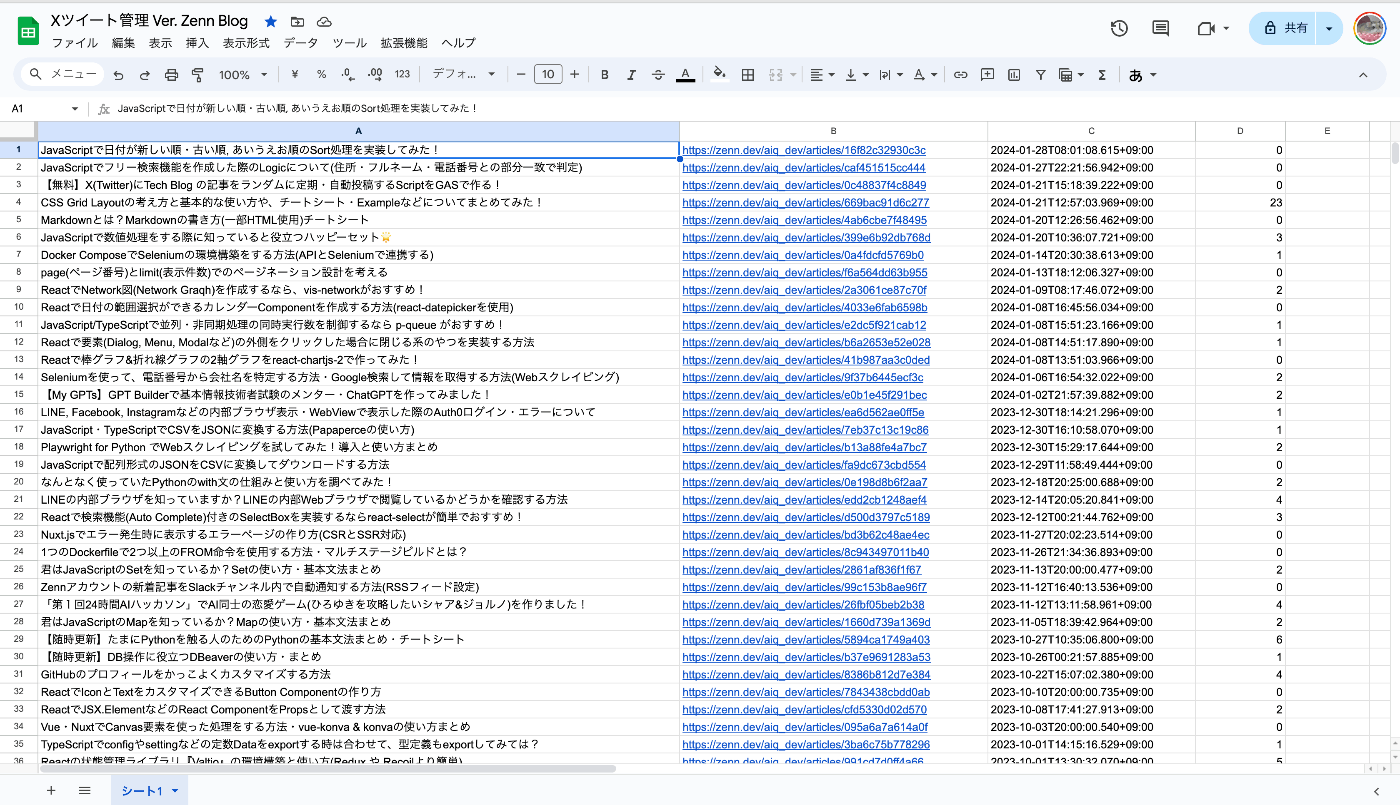
Task: Open the share options dropdown arrow
Action: tap(1329, 28)
